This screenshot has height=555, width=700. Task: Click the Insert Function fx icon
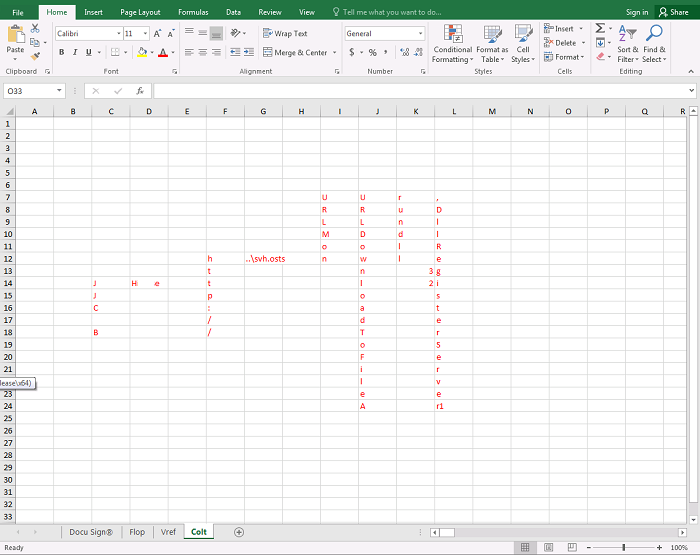140,91
